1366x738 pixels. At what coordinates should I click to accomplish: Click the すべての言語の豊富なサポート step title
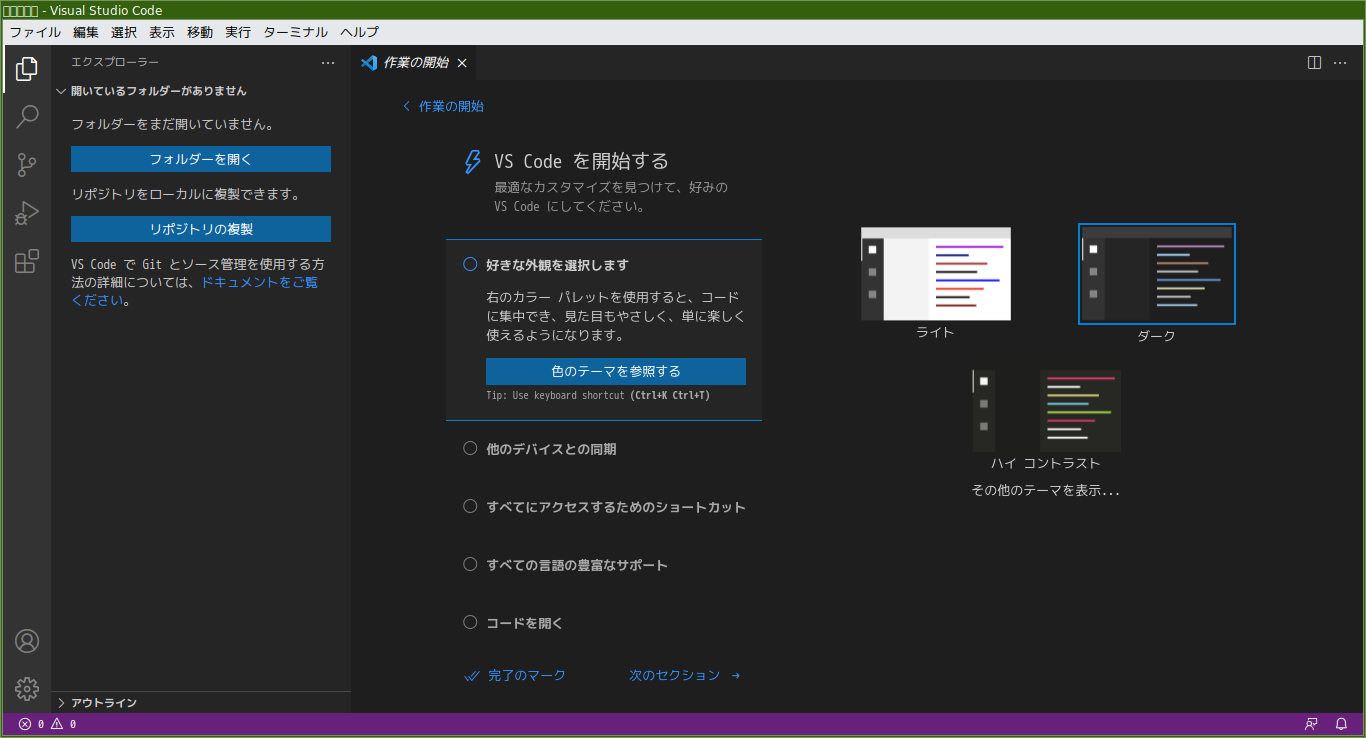(x=577, y=565)
